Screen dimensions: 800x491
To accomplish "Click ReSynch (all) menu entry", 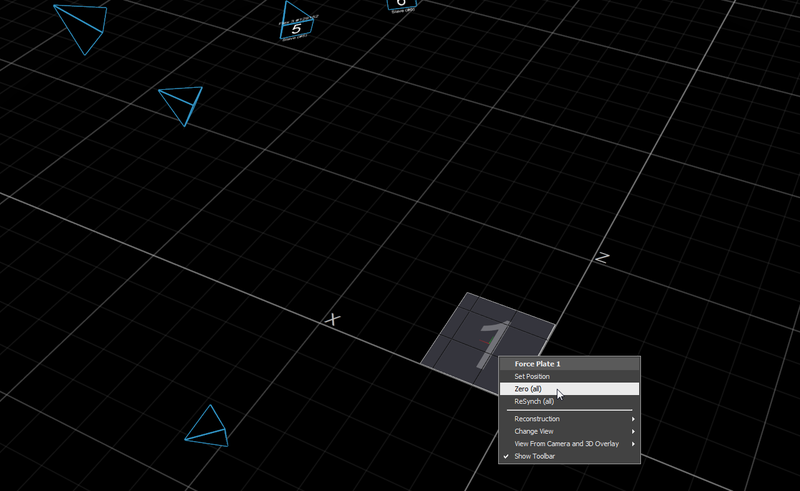I will 534,401.
